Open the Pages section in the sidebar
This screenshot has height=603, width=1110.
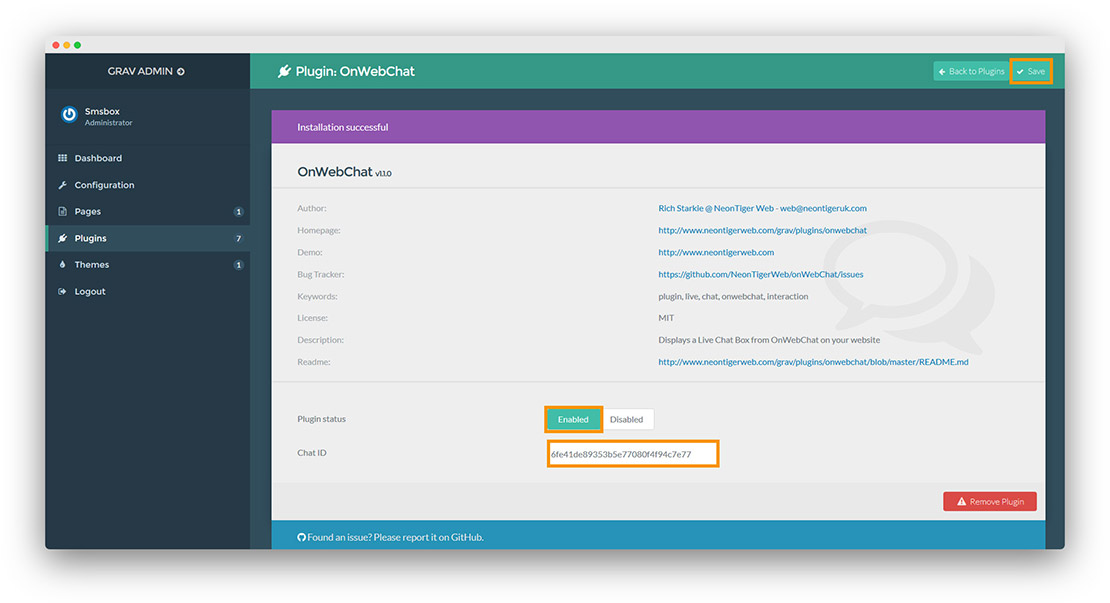89,211
